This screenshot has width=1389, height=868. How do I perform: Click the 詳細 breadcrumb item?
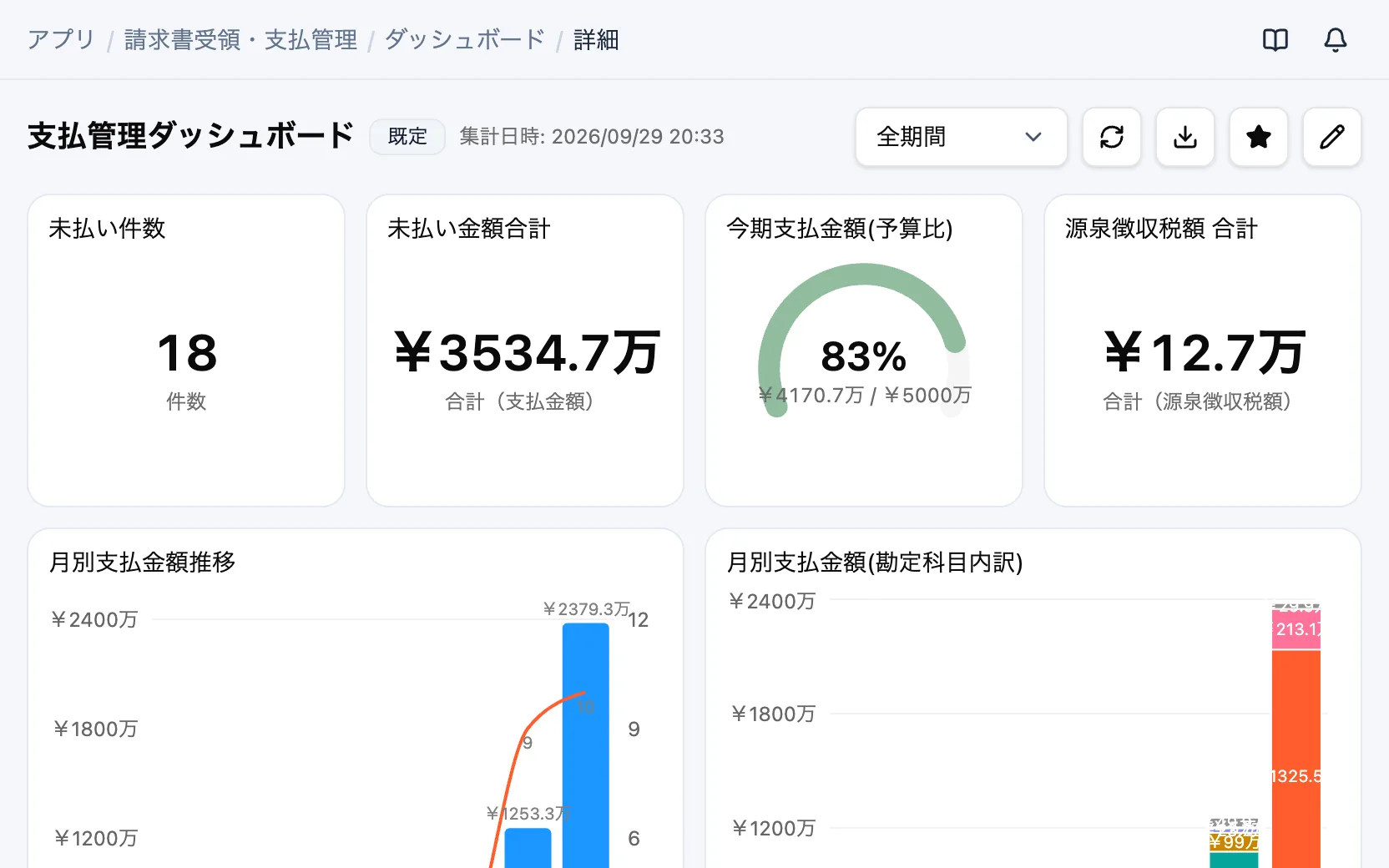(x=596, y=40)
